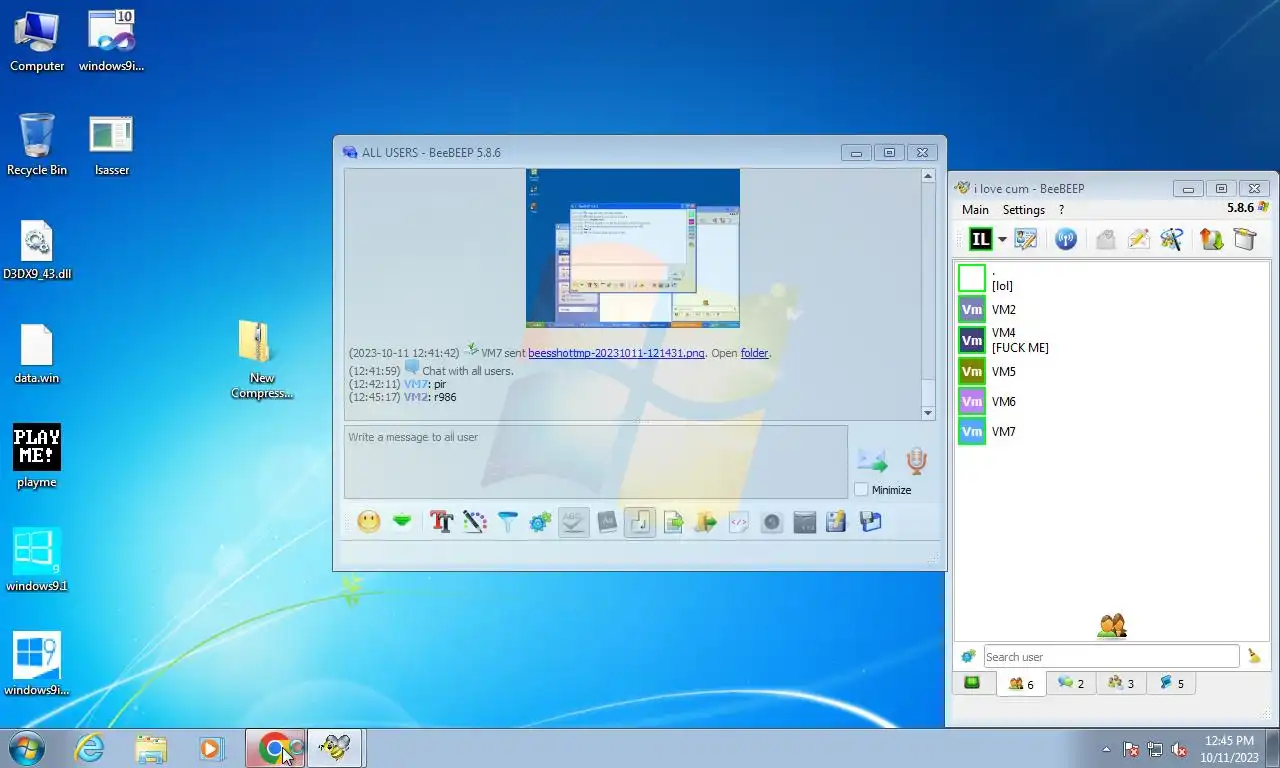
Task: Show hidden tray icons arrow
Action: tap(1106, 749)
